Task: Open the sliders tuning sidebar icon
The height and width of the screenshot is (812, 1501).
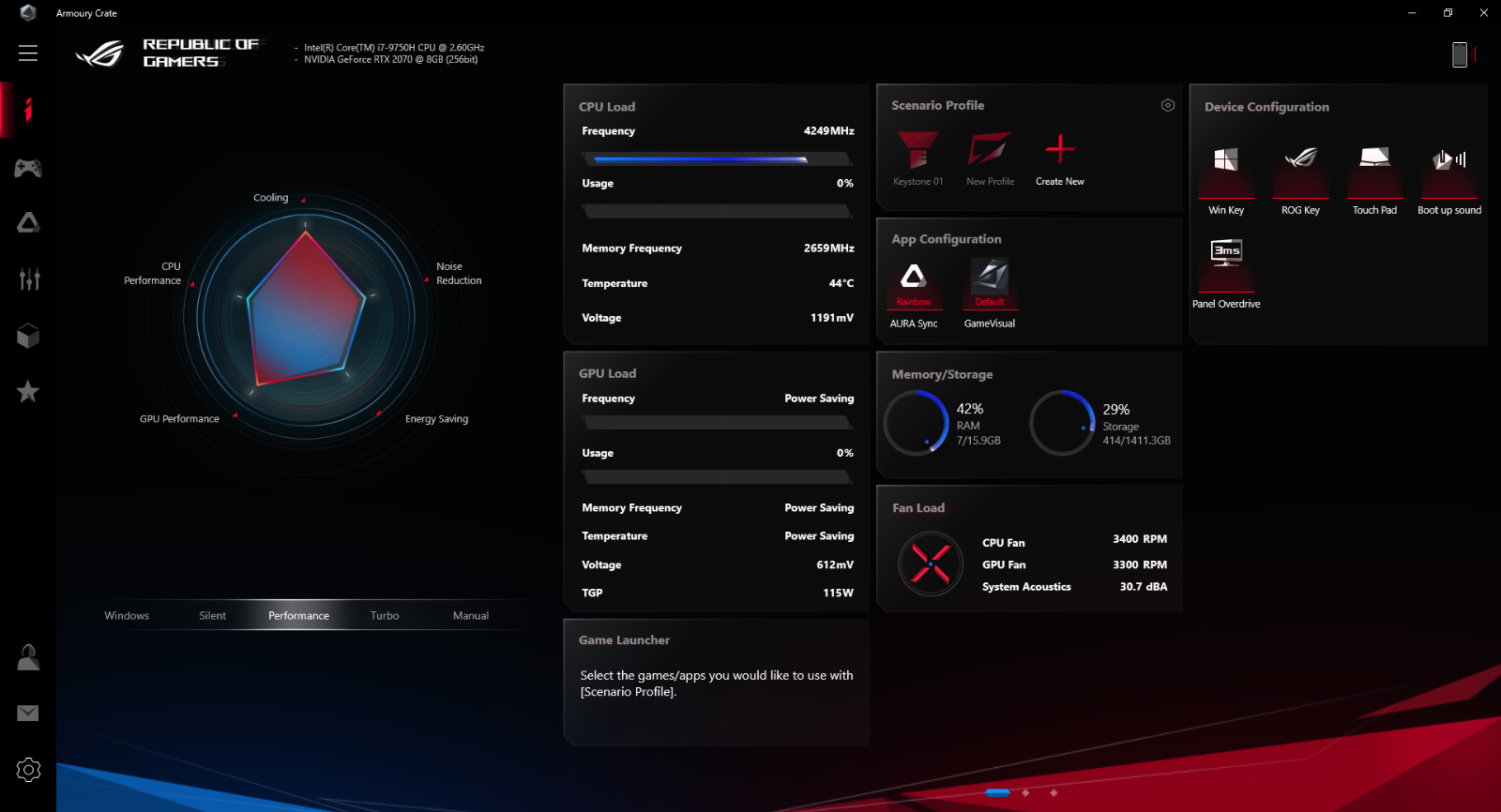Action: pos(29,278)
